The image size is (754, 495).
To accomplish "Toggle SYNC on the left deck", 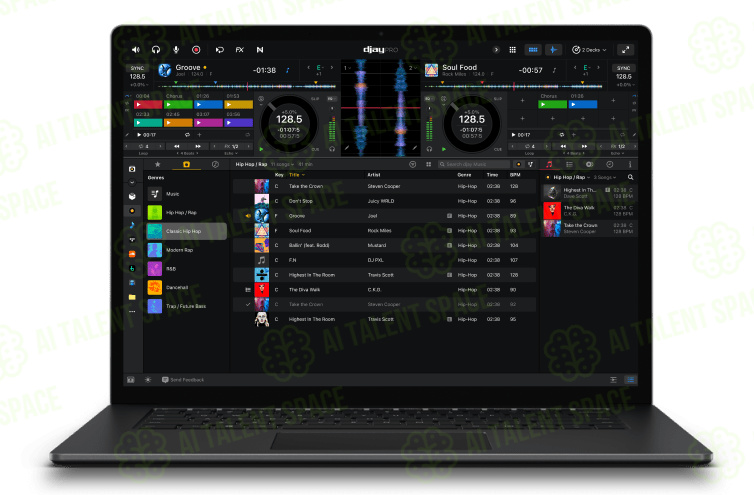I will [138, 68].
